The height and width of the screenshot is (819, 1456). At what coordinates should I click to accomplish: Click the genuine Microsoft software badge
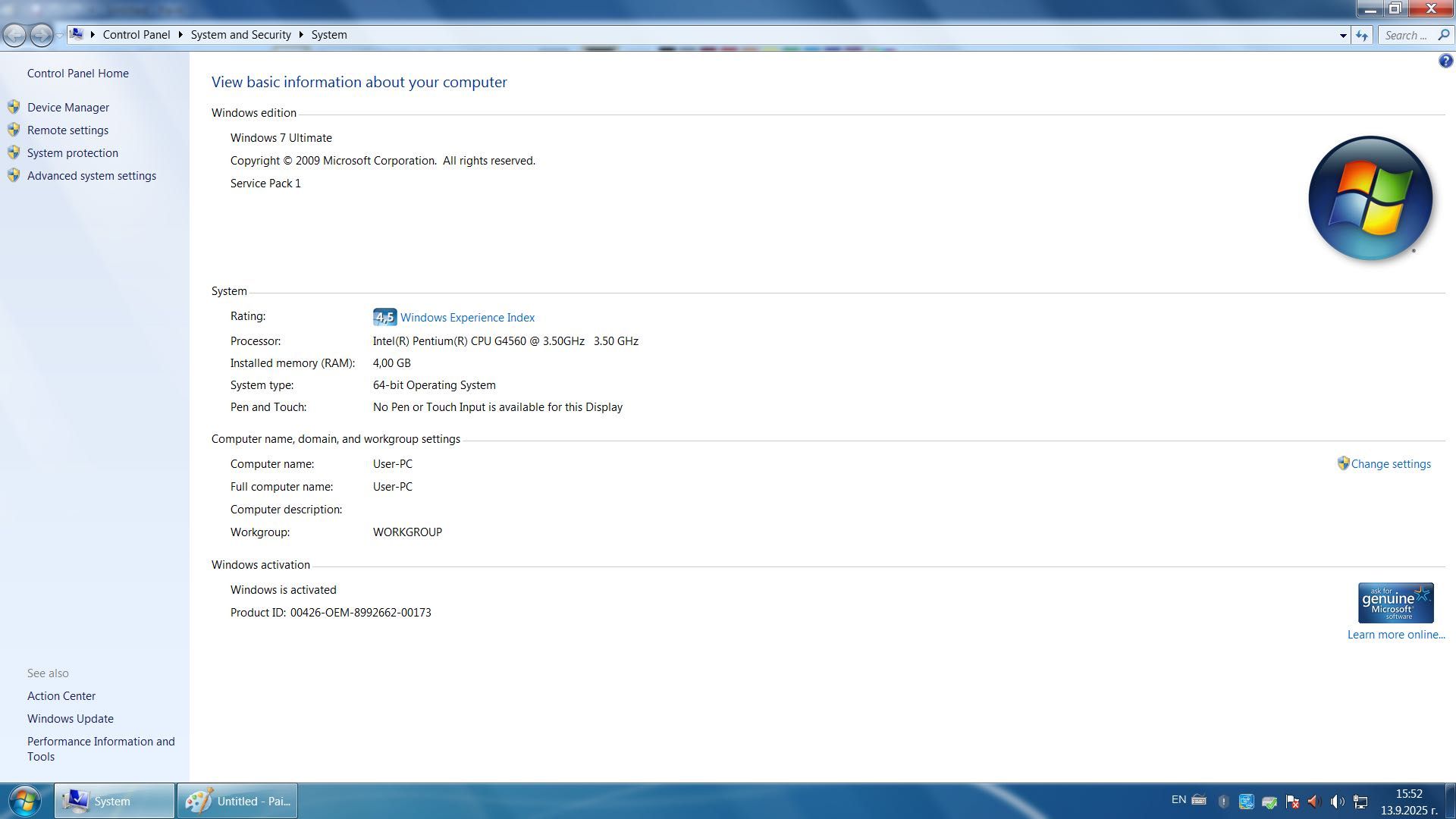click(1395, 603)
